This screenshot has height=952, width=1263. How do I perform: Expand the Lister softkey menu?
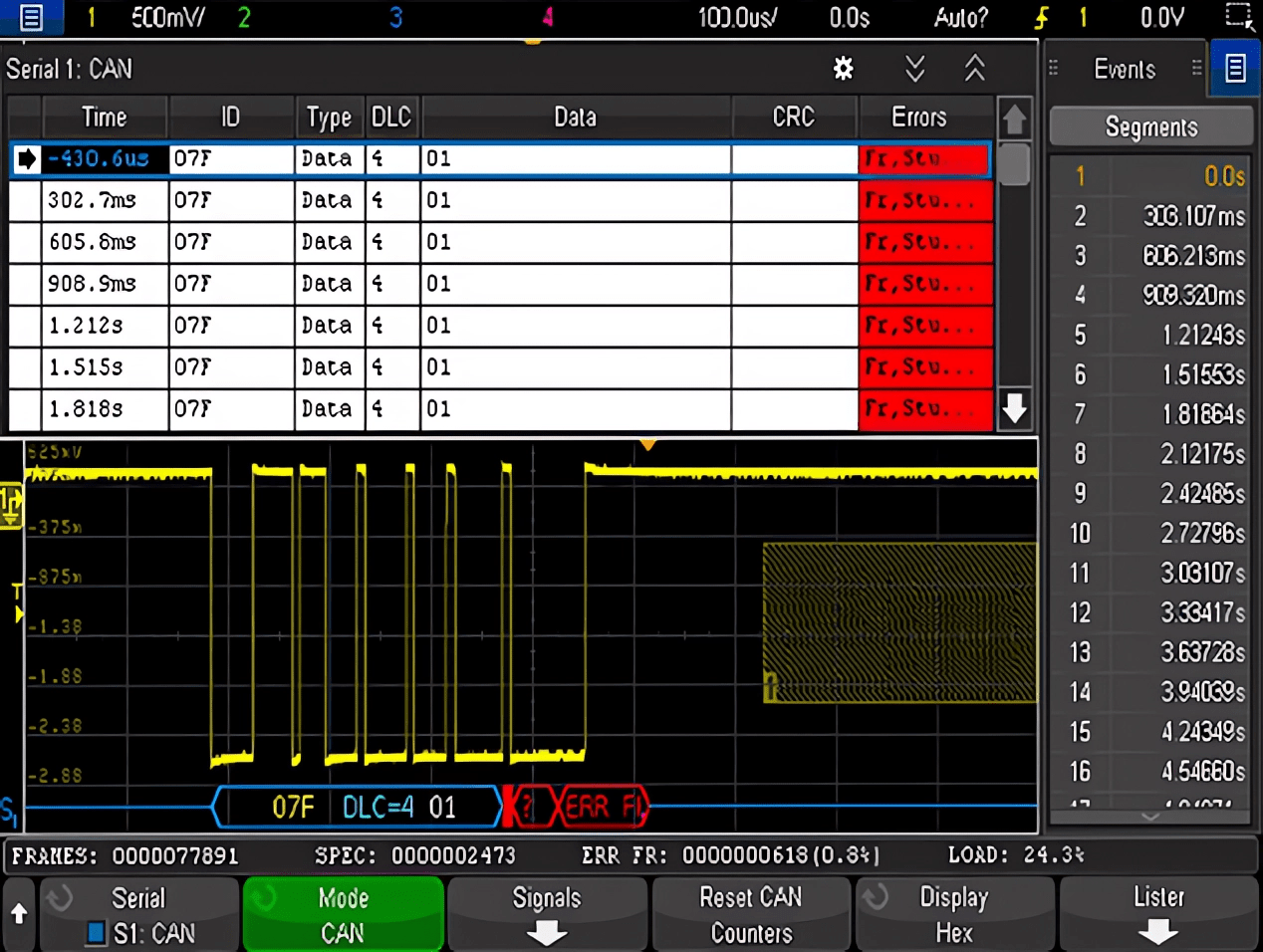point(1158,914)
